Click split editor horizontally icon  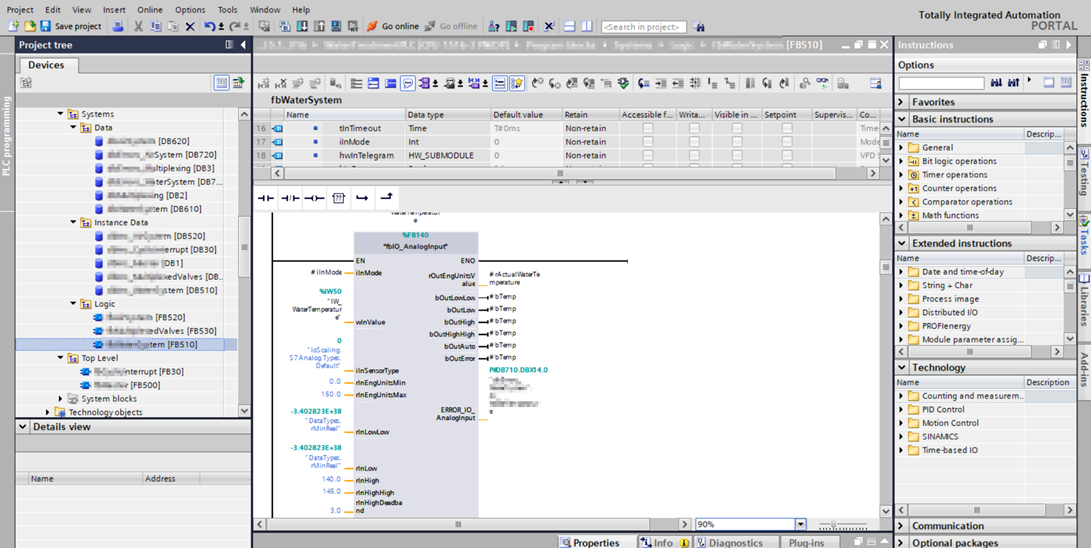pos(569,26)
